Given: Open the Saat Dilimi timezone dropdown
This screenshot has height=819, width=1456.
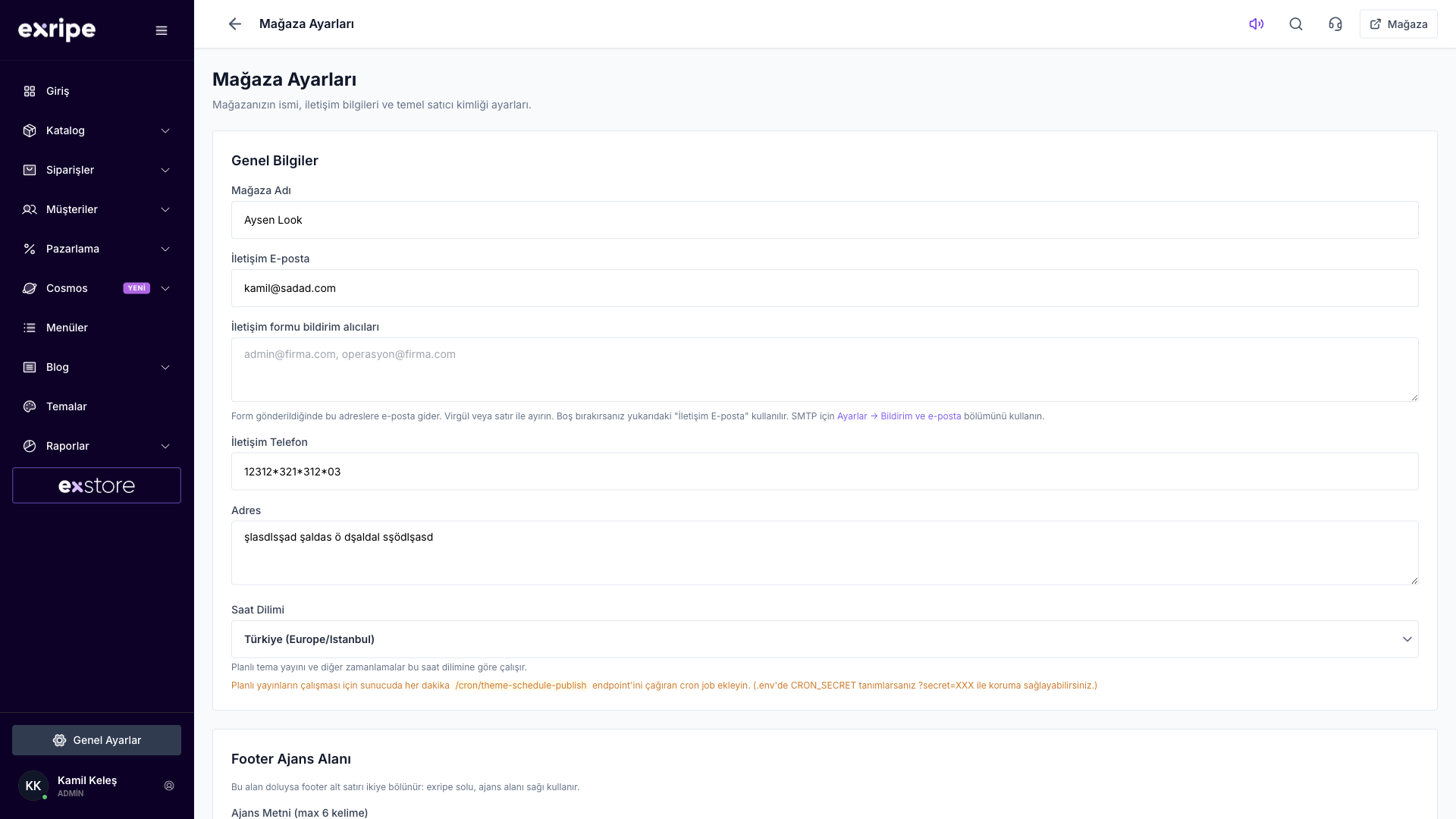Looking at the screenshot, I should click(x=824, y=639).
